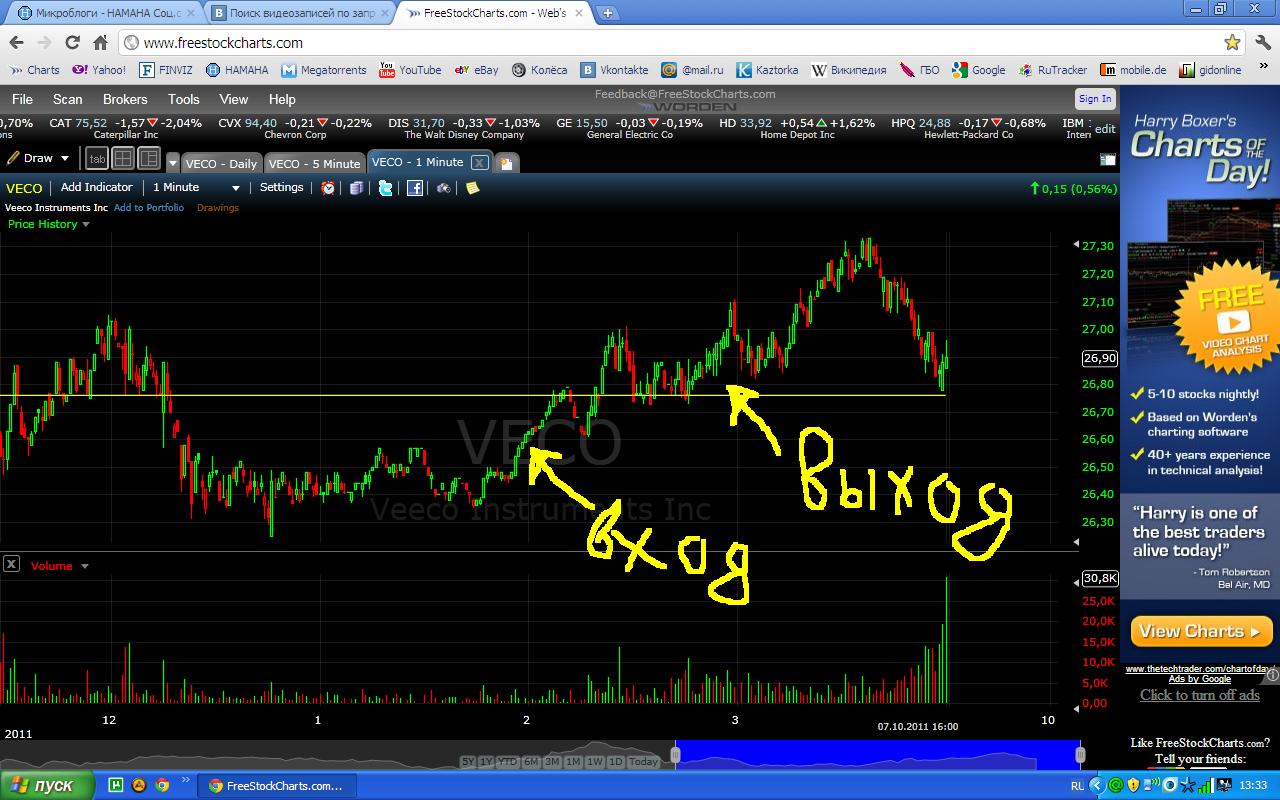Image resolution: width=1280 pixels, height=800 pixels.
Task: Click the View Charts ad button
Action: click(x=1201, y=631)
